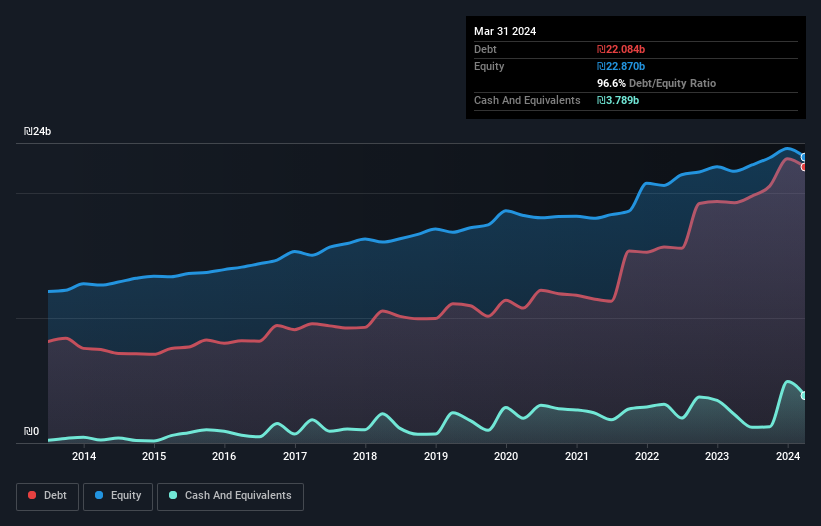The height and width of the screenshot is (526, 821).
Task: Click the red Debt legend dot
Action: point(32,495)
